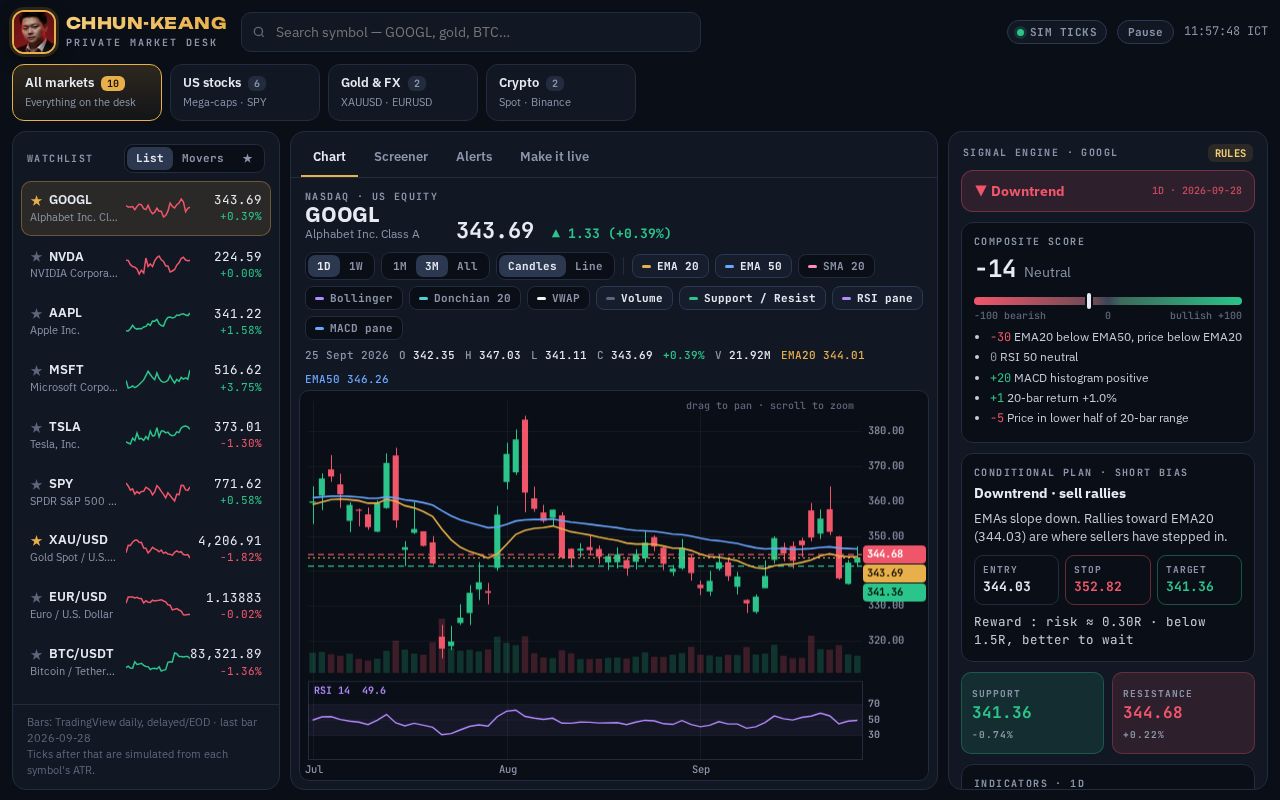Toggle the EUR/USD favorite star
Screen dimensions: 1280x800
[x=37, y=597]
